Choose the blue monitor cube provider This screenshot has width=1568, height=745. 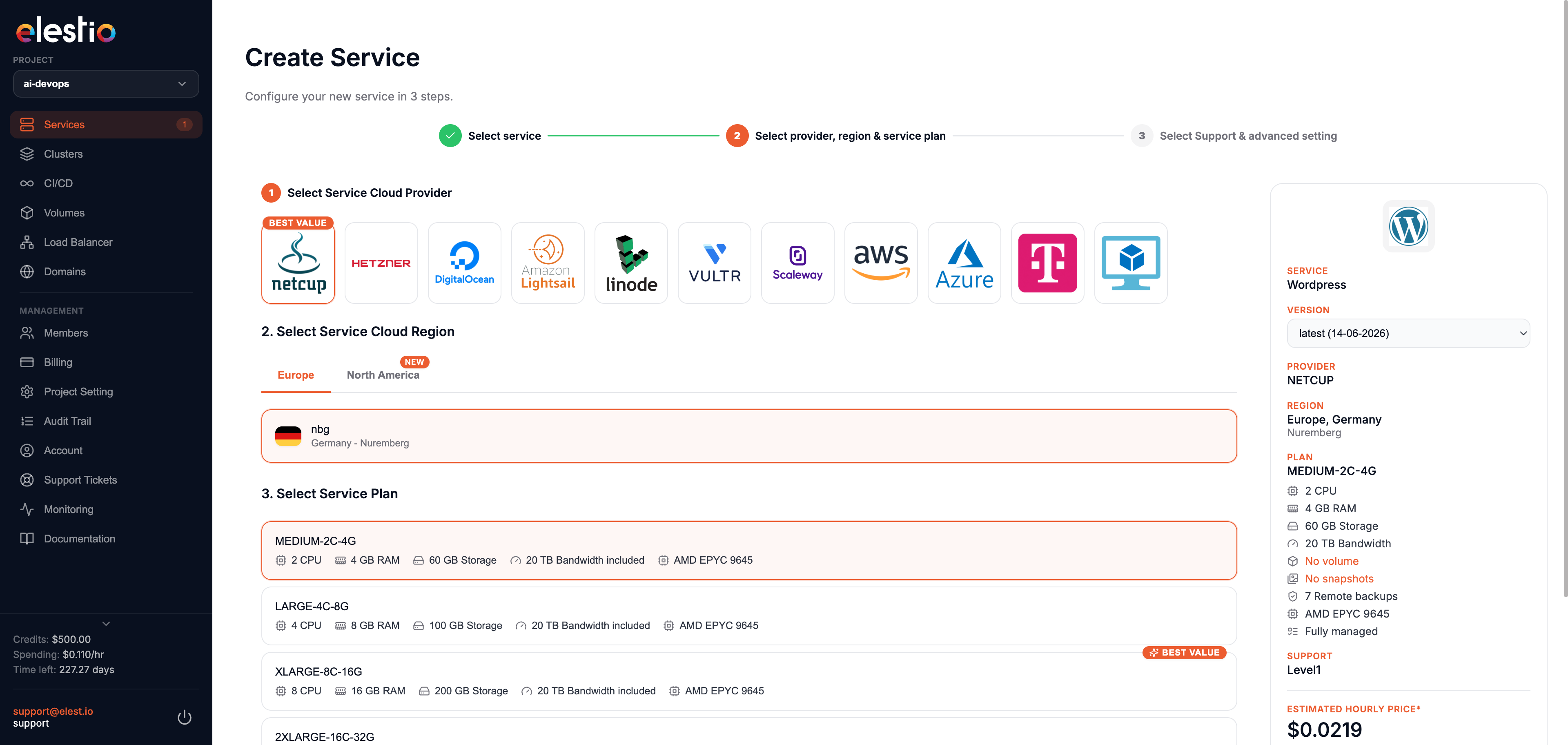[1131, 263]
